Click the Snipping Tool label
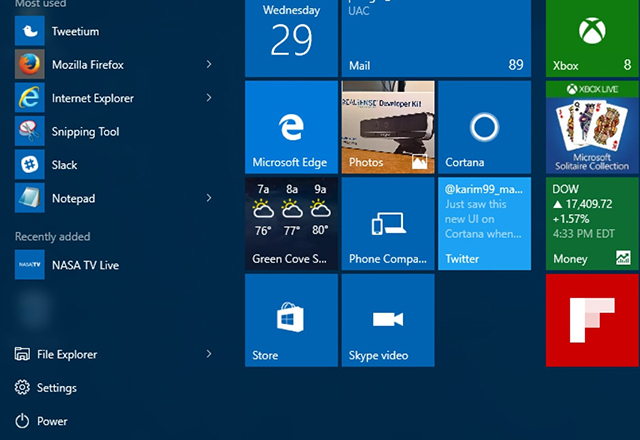 (85, 132)
